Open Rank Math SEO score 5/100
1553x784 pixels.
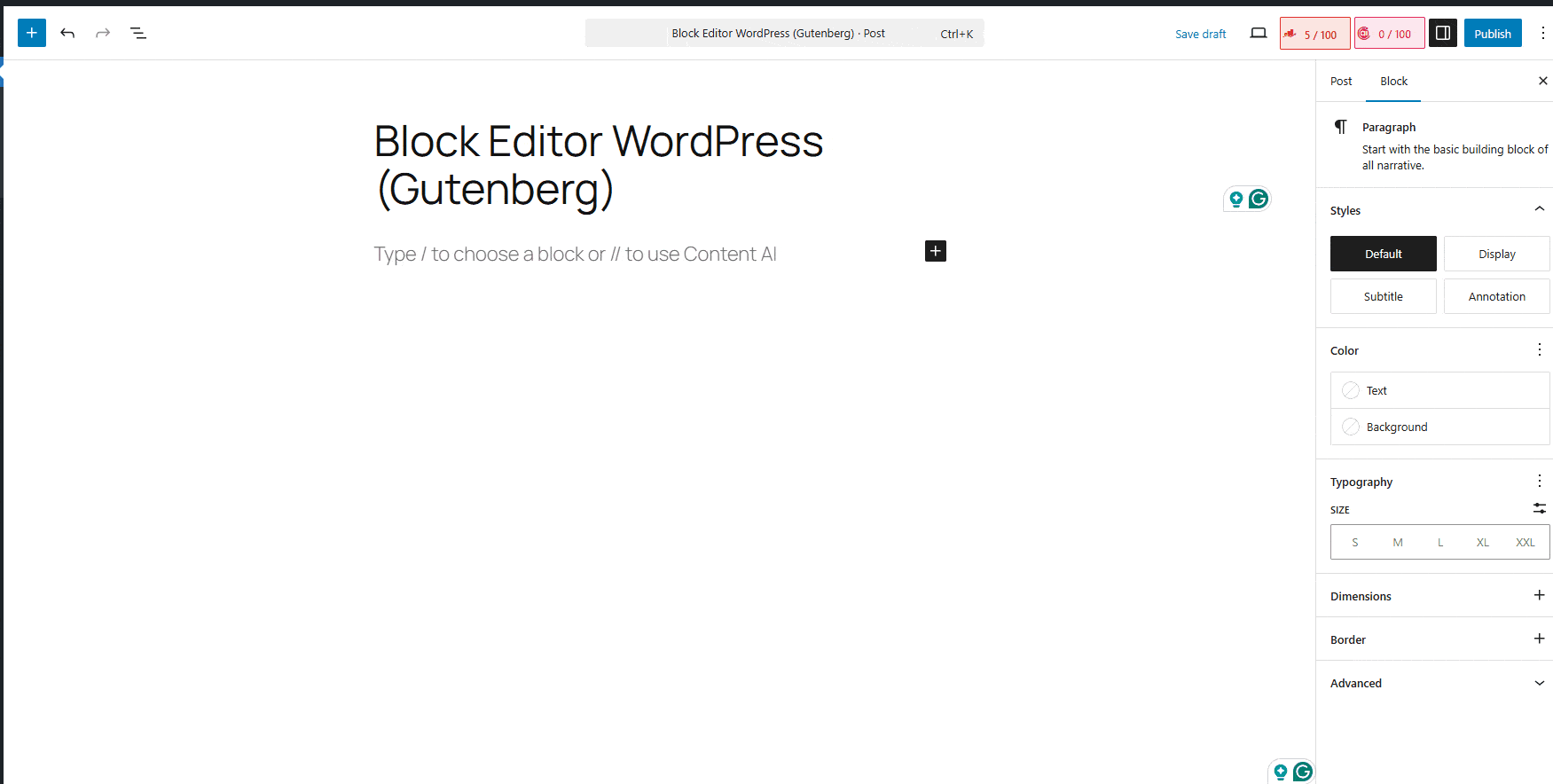[x=1314, y=34]
